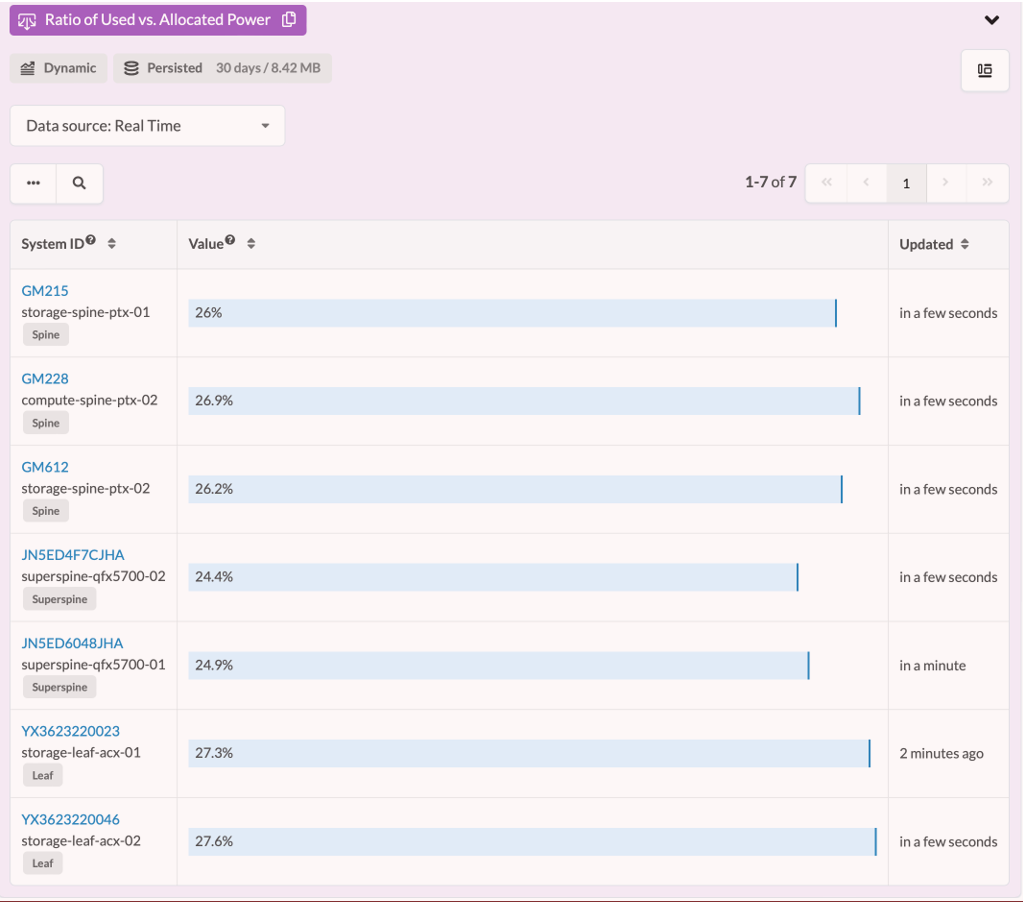Open the three-dots more options menu
Viewport: 1023px width, 907px height.
(x=34, y=183)
